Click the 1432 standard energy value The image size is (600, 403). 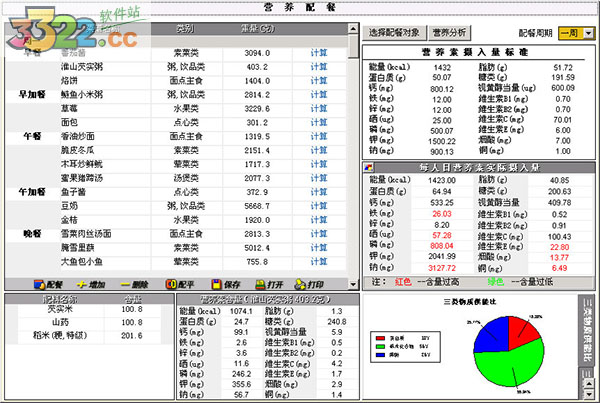tap(442, 68)
